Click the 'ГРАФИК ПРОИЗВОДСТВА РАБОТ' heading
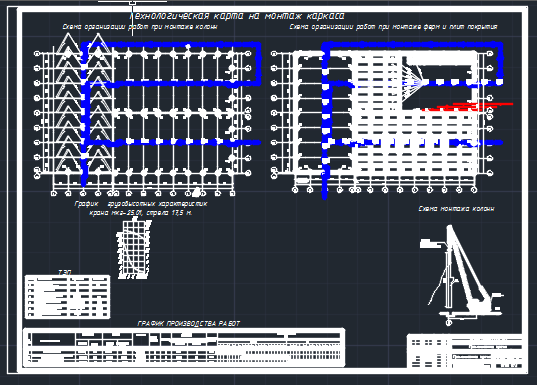The height and width of the screenshot is (385, 537). [x=188, y=323]
